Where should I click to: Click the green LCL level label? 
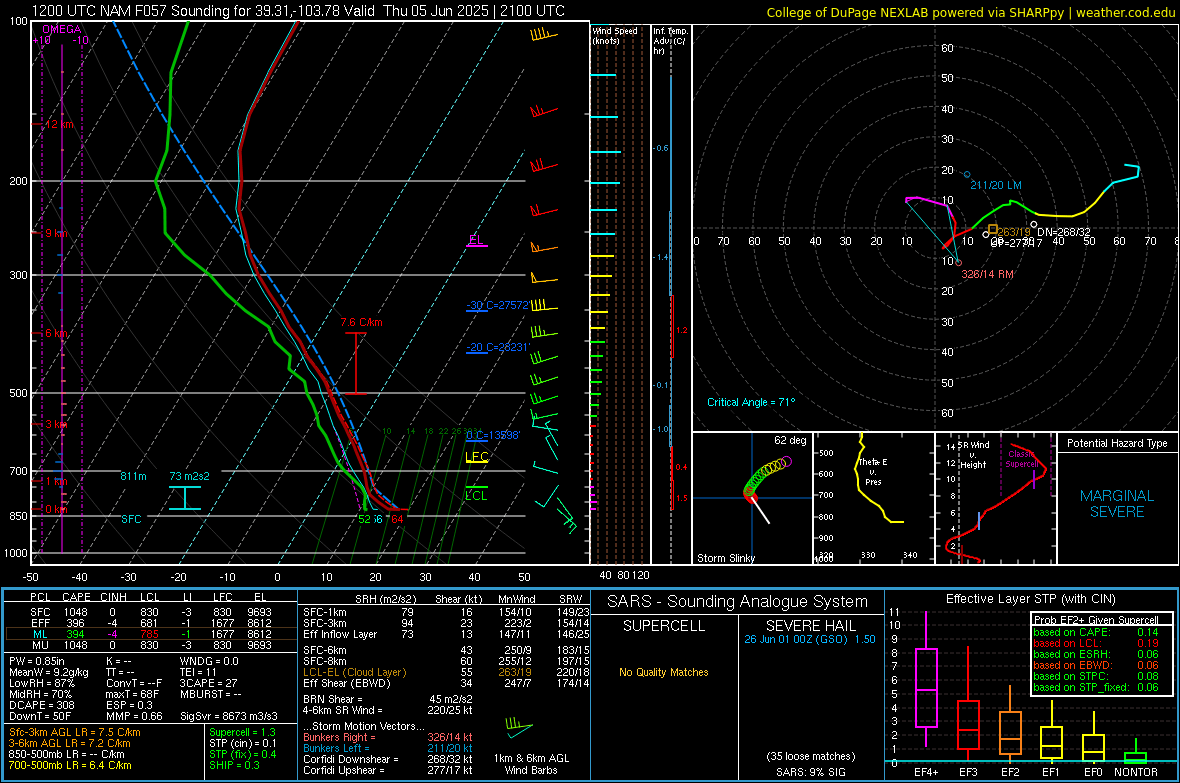[x=476, y=495]
